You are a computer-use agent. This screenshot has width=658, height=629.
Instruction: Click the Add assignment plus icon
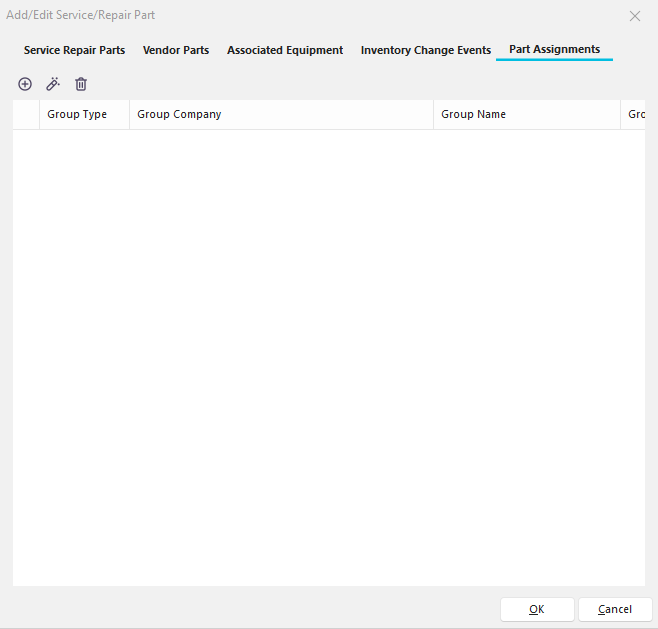pyautogui.click(x=25, y=84)
